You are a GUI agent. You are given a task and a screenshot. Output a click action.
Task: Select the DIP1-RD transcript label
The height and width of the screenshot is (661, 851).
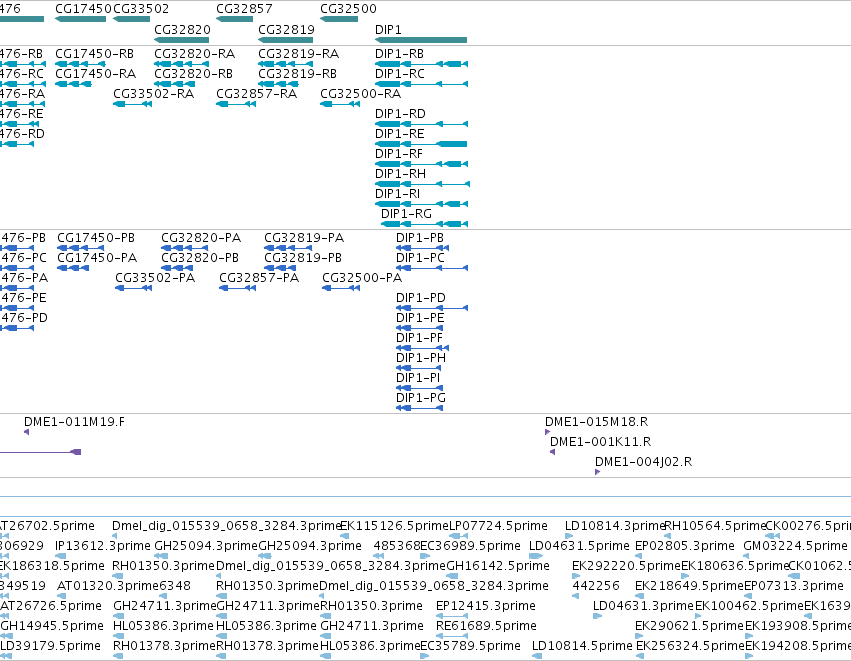[401, 114]
